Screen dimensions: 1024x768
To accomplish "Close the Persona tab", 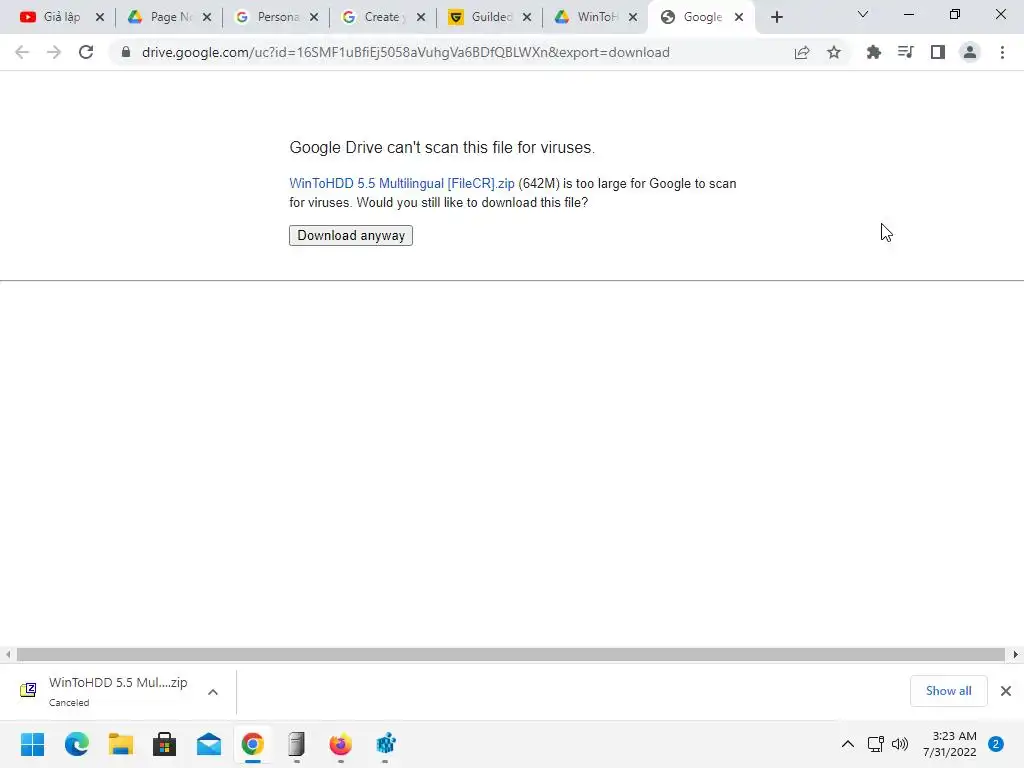I will [314, 18].
